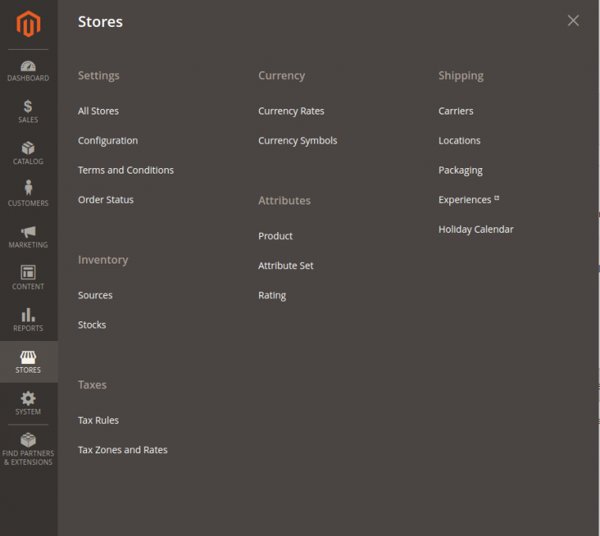Viewport: 600px width, 536px height.
Task: Open Holiday Calendar
Action: coord(476,230)
